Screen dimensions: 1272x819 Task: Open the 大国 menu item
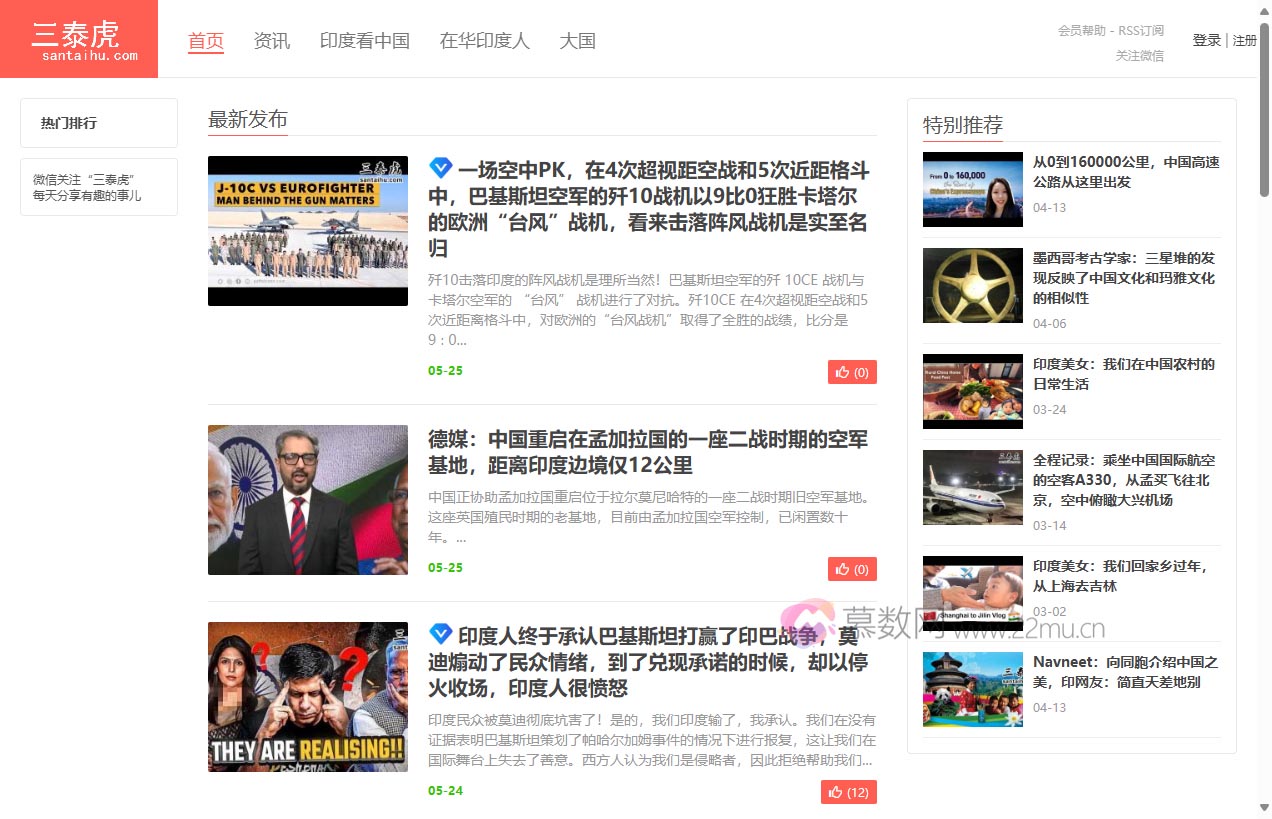[578, 41]
